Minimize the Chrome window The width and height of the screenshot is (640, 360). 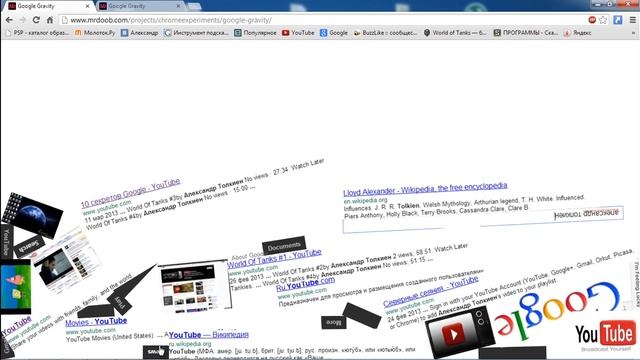pyautogui.click(x=598, y=4)
